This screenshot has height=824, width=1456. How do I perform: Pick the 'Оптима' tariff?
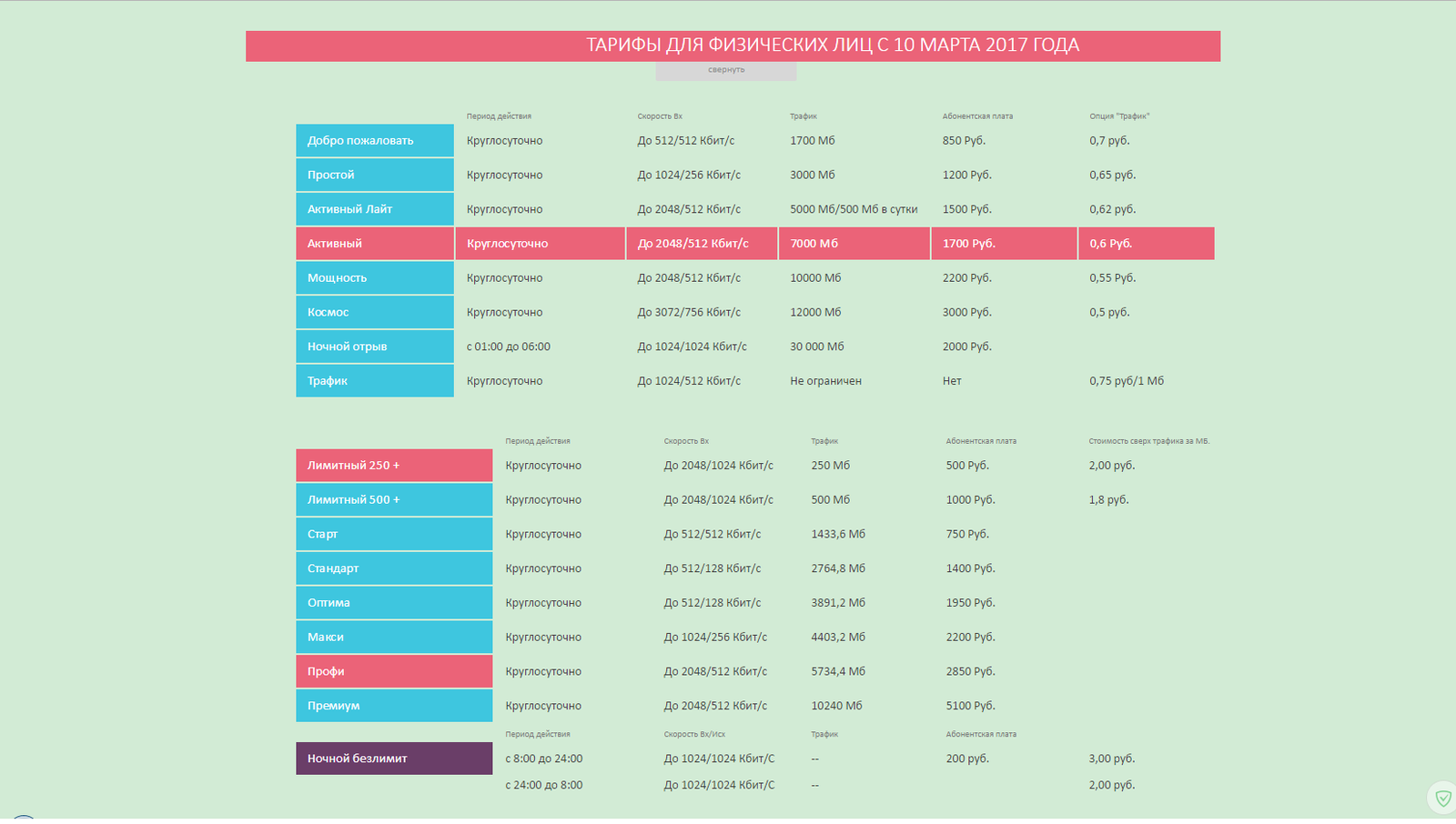tap(394, 603)
